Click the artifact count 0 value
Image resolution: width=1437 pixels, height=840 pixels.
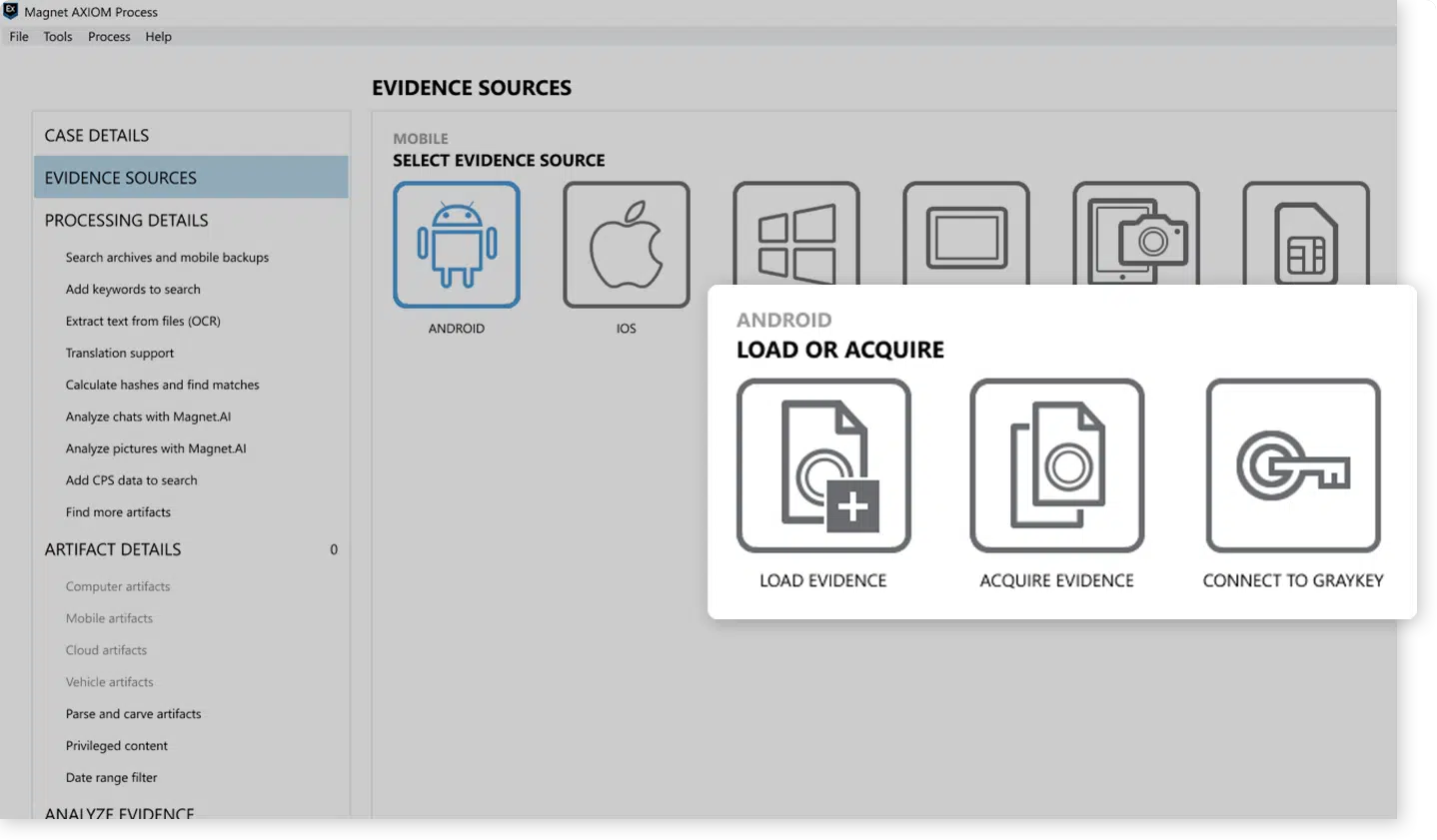coord(334,549)
